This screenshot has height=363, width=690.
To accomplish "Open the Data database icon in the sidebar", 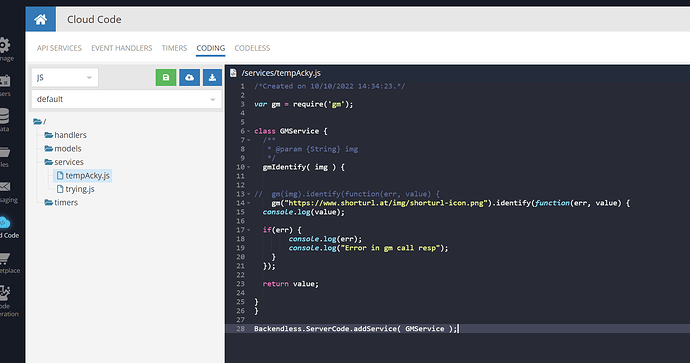I will click(x=4, y=116).
